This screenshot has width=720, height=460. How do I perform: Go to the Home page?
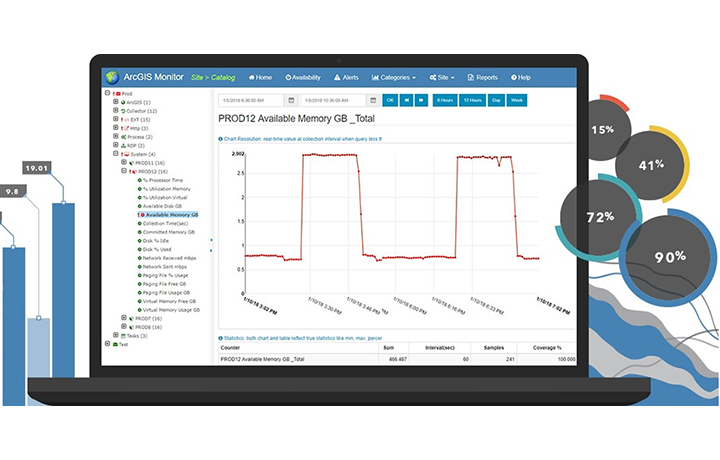click(260, 78)
